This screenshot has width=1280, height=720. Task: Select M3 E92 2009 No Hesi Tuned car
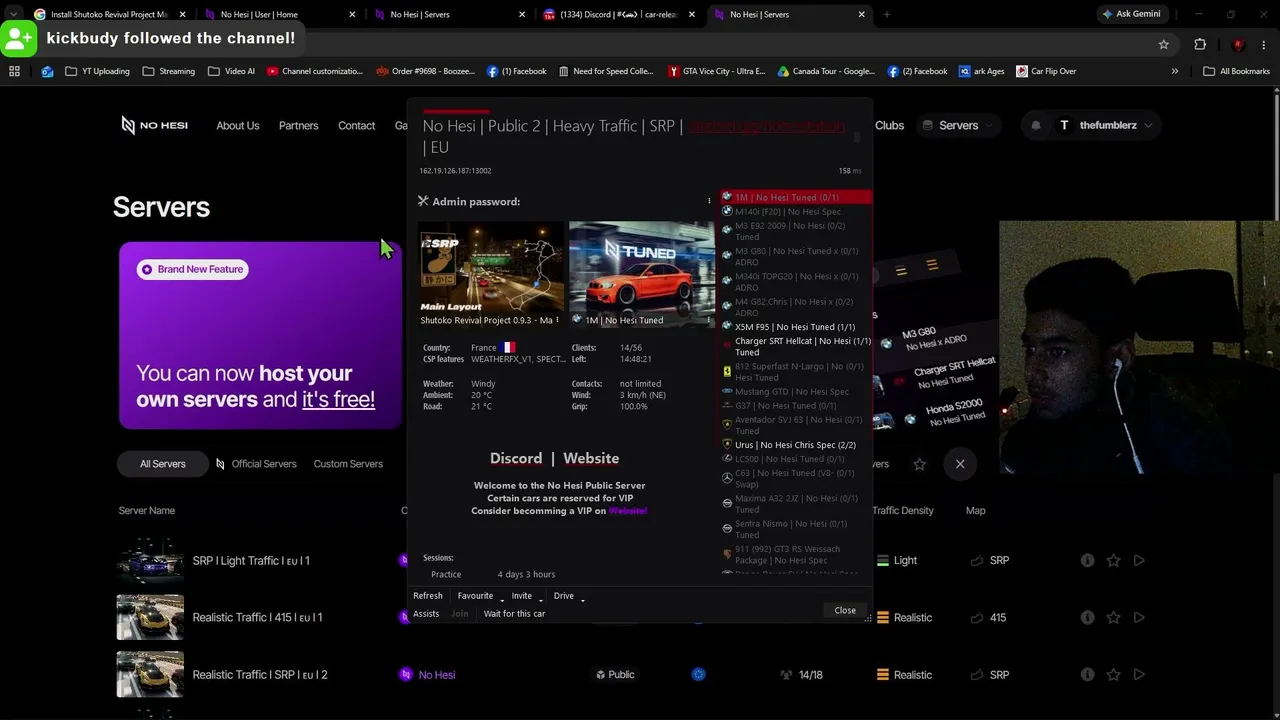(795, 232)
